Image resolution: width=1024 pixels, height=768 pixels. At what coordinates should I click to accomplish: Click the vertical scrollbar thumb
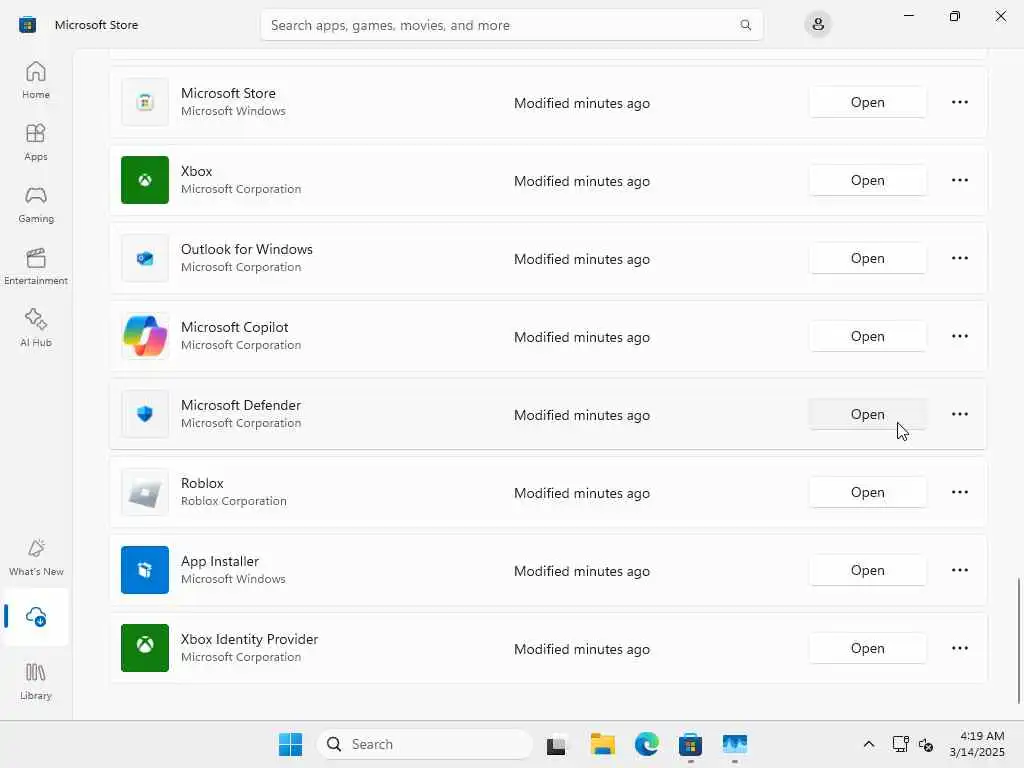1018,641
